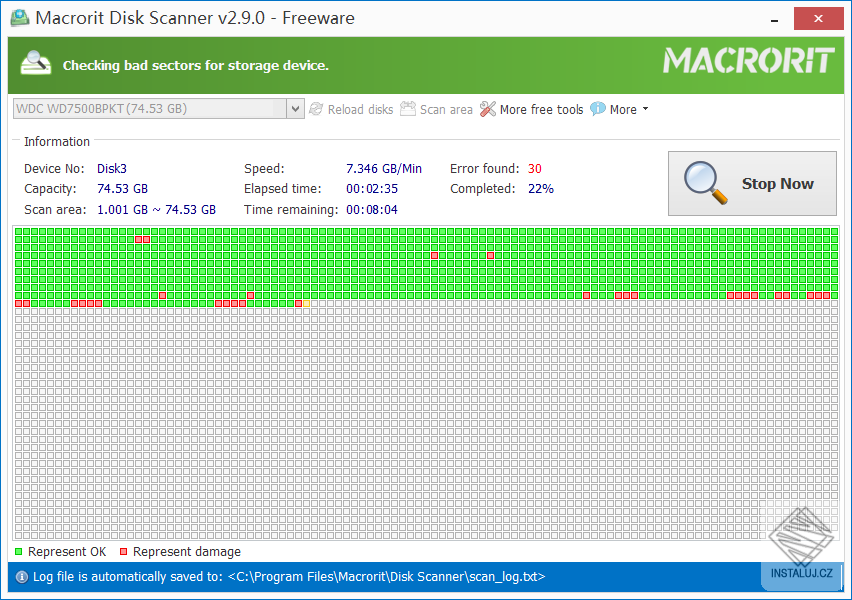The height and width of the screenshot is (600, 852).
Task: Click Completed value 22%
Action: pyautogui.click(x=541, y=189)
